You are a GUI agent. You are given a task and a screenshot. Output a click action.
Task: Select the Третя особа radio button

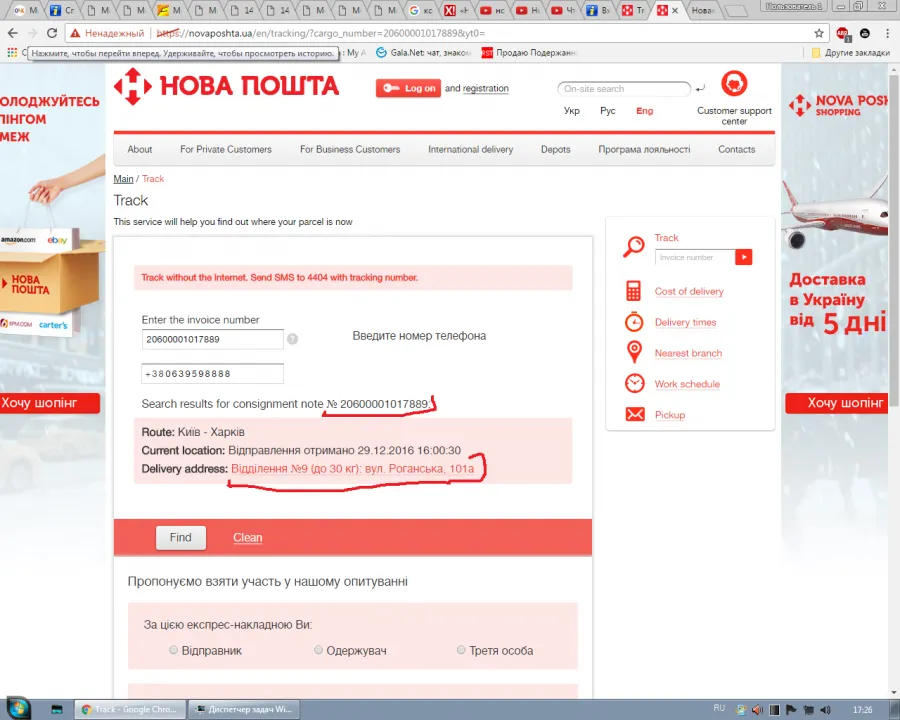[x=461, y=650]
